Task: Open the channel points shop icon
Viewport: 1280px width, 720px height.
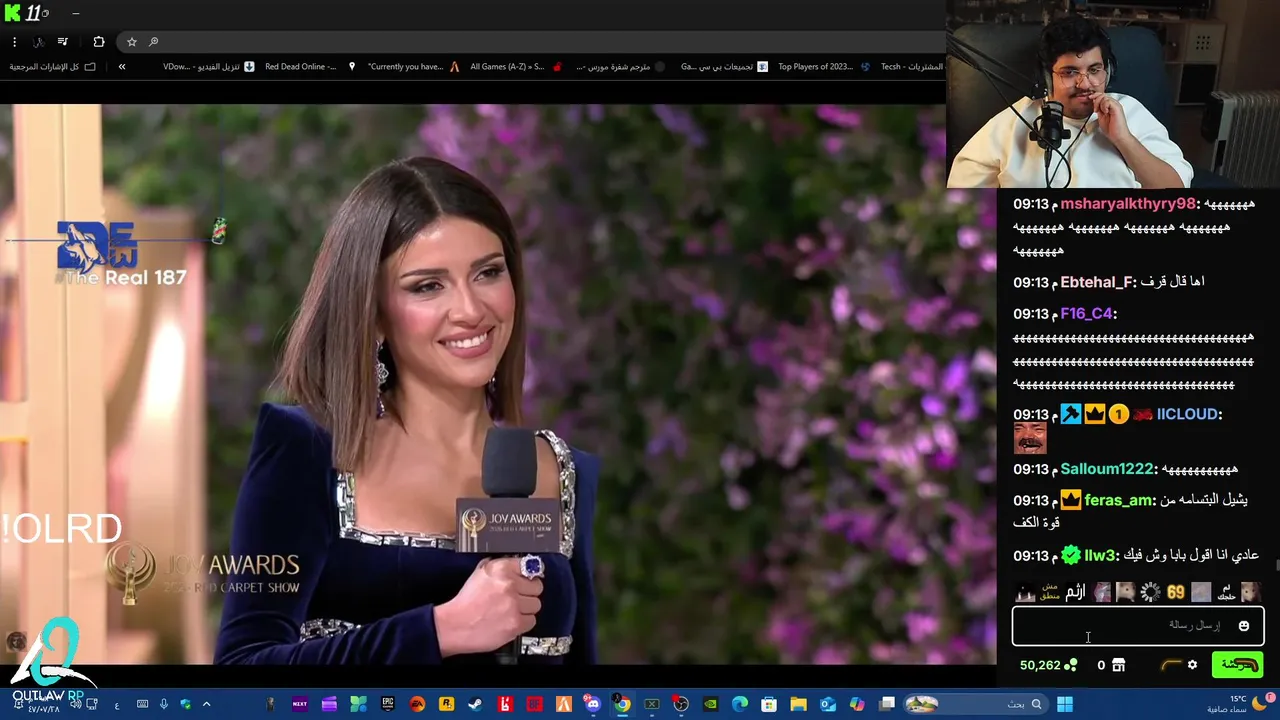Action: tap(1118, 665)
